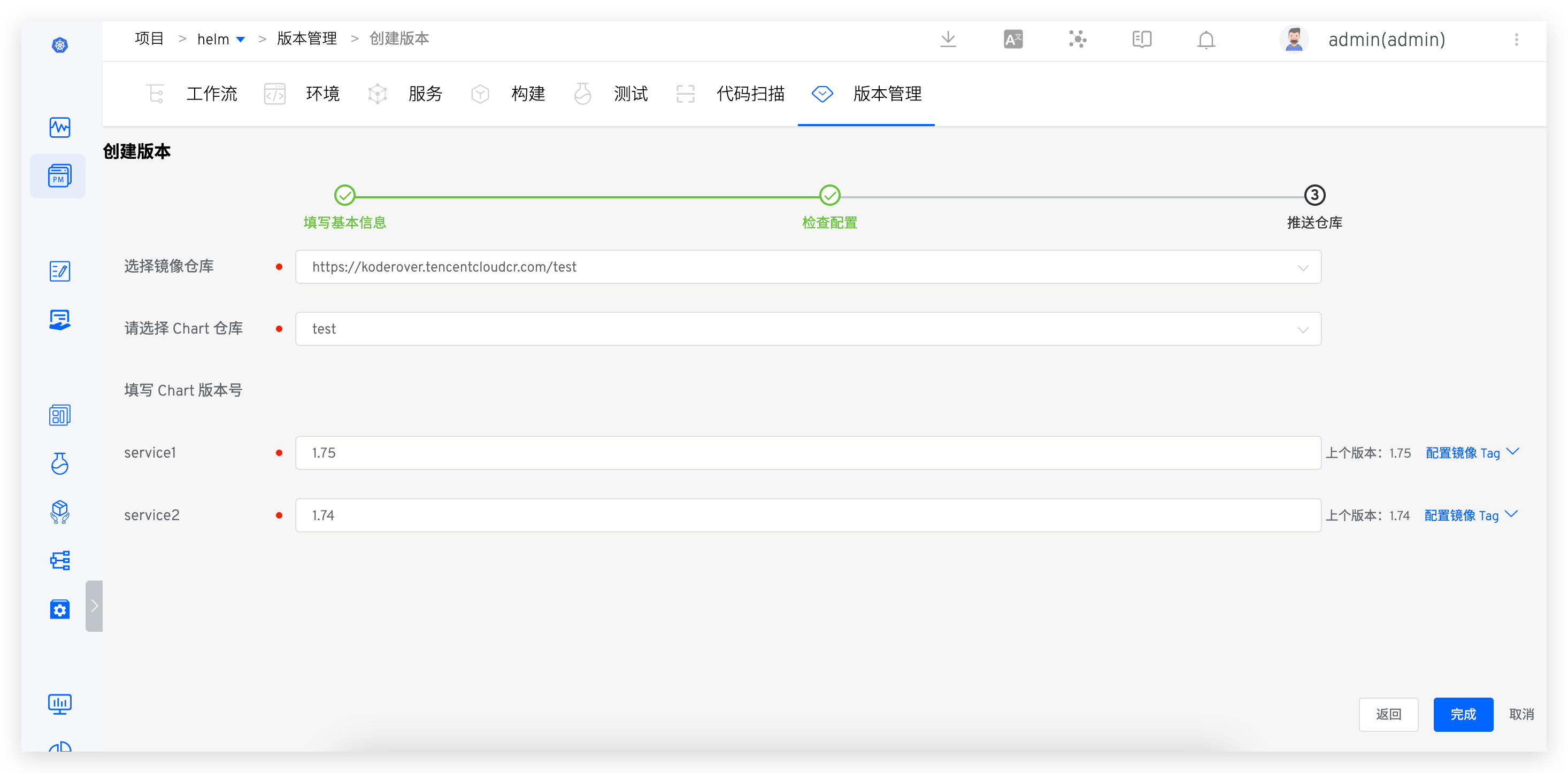The image size is (1568, 773).
Task: Click the three-dot more menu icon
Action: (x=1516, y=40)
